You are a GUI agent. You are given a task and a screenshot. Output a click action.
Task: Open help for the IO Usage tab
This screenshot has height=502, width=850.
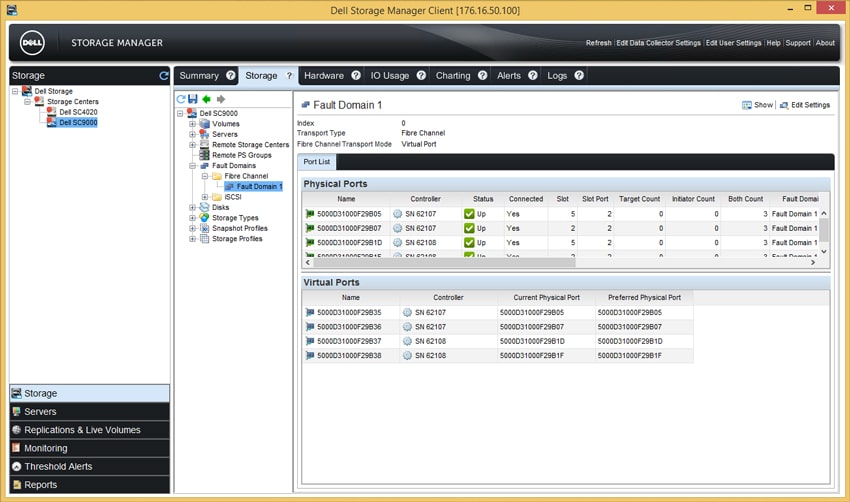pyautogui.click(x=421, y=75)
